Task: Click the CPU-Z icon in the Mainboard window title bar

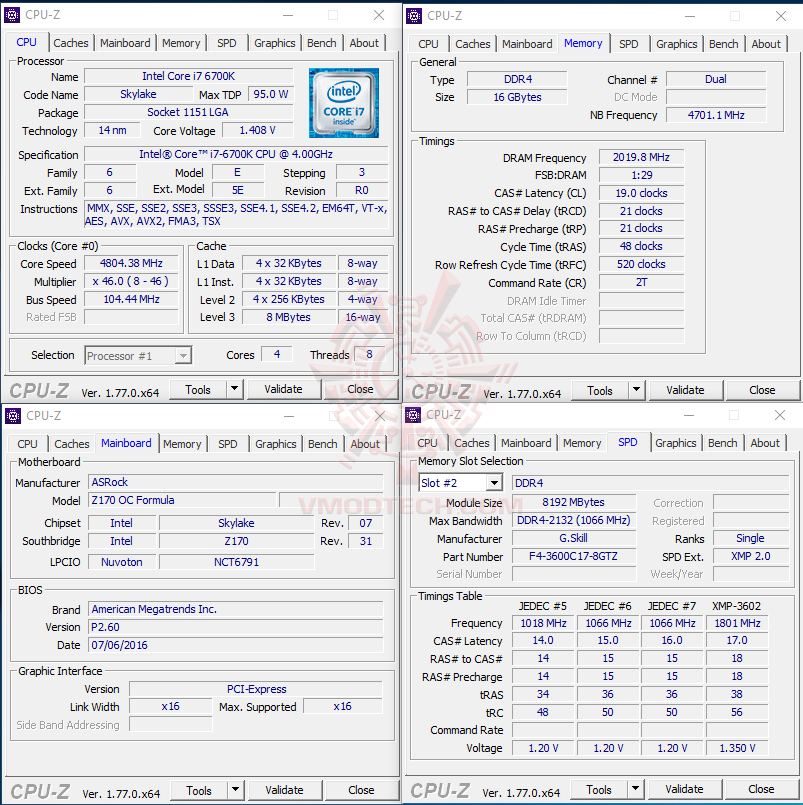Action: tap(12, 416)
